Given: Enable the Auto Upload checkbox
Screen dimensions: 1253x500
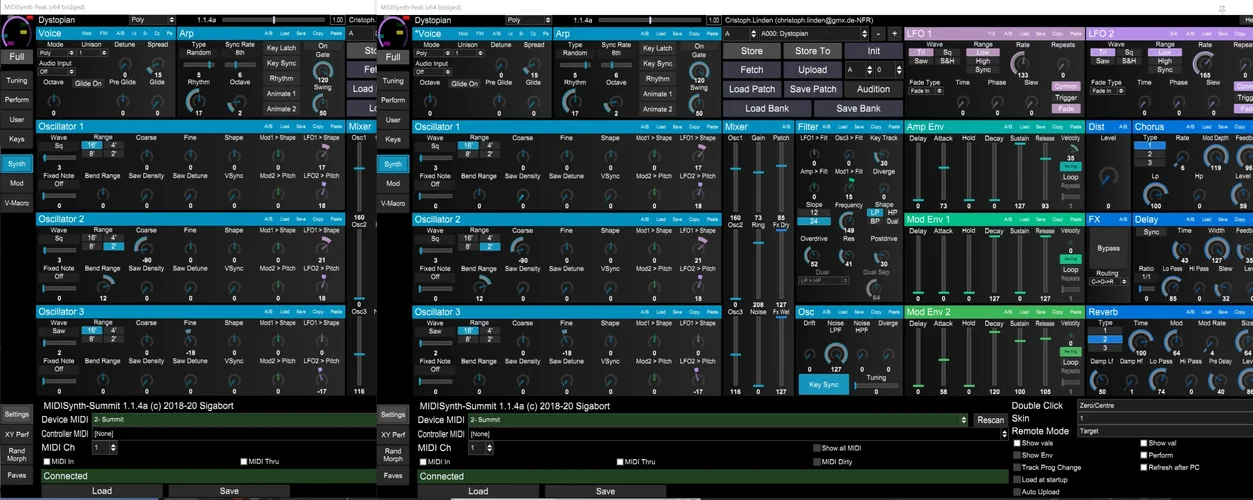Looking at the screenshot, I should pyautogui.click(x=1017, y=492).
